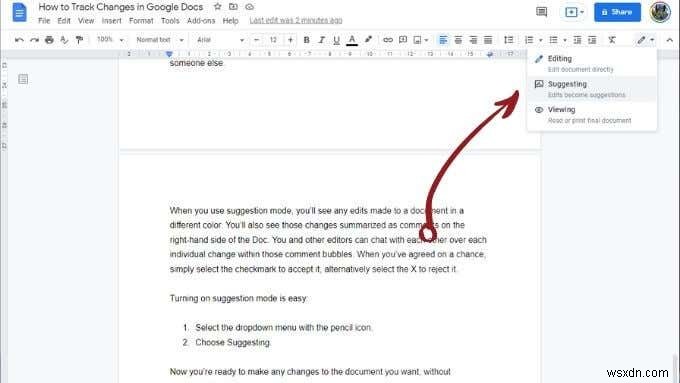Image resolution: width=680 pixels, height=383 pixels.
Task: Align text left
Action: [x=443, y=40]
